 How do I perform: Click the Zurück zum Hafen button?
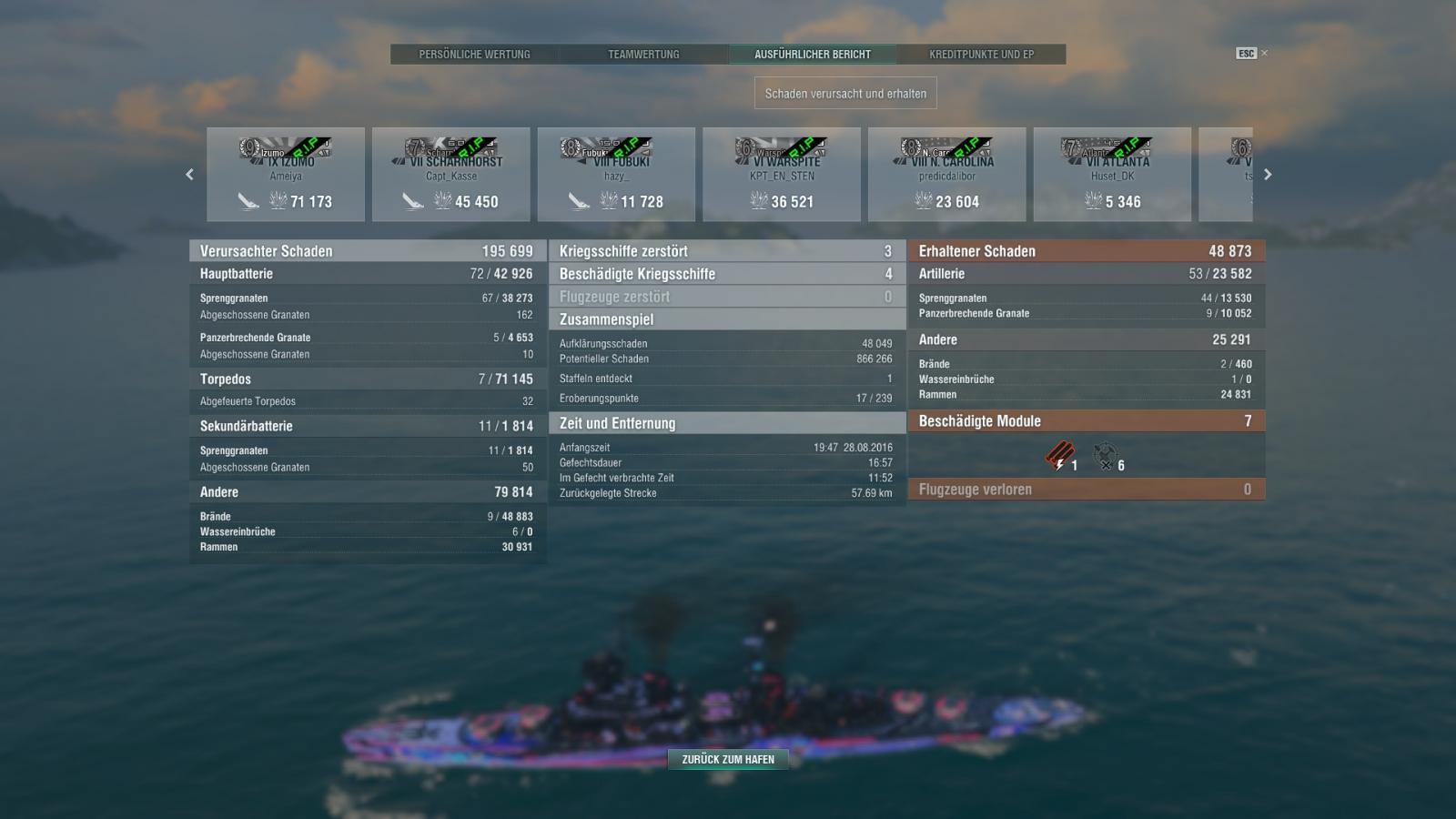728,759
